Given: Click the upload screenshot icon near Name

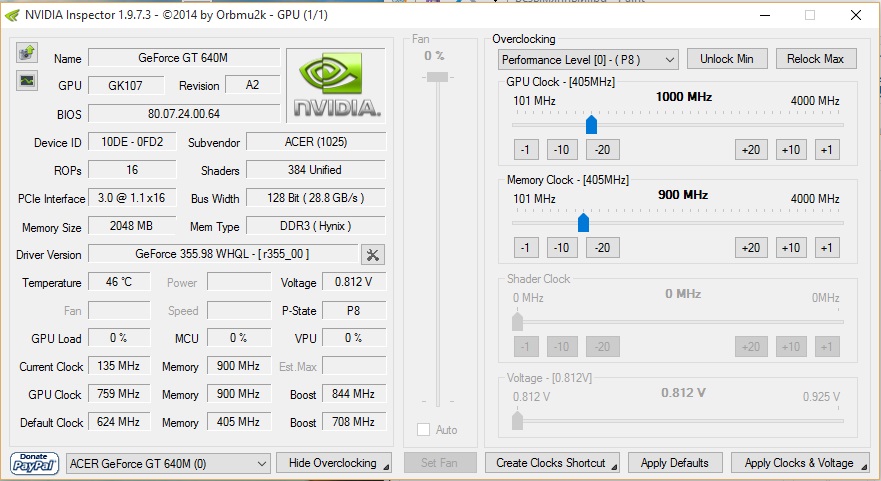Looking at the screenshot, I should [x=26, y=53].
